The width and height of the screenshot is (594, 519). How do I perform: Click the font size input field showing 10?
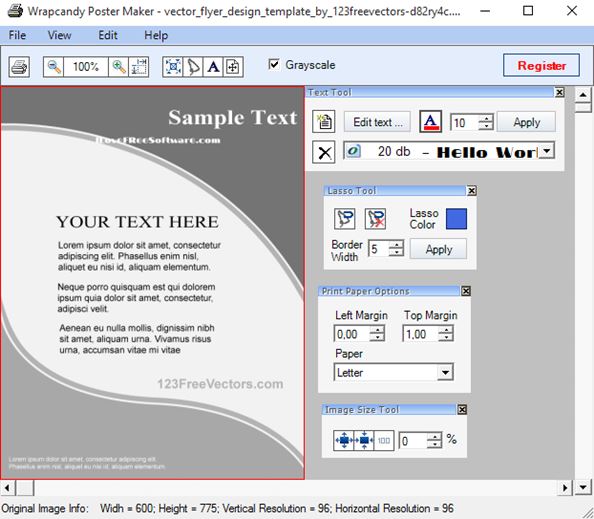pos(464,122)
